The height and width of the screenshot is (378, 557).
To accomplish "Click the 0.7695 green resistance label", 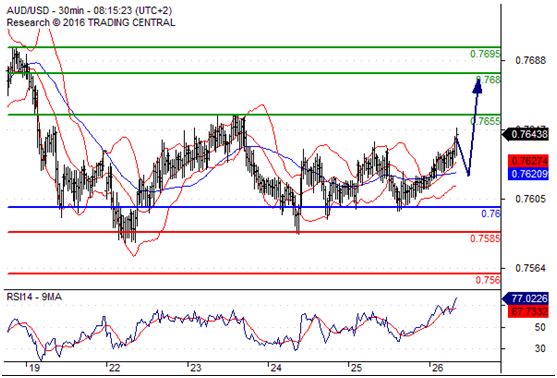I will (485, 54).
